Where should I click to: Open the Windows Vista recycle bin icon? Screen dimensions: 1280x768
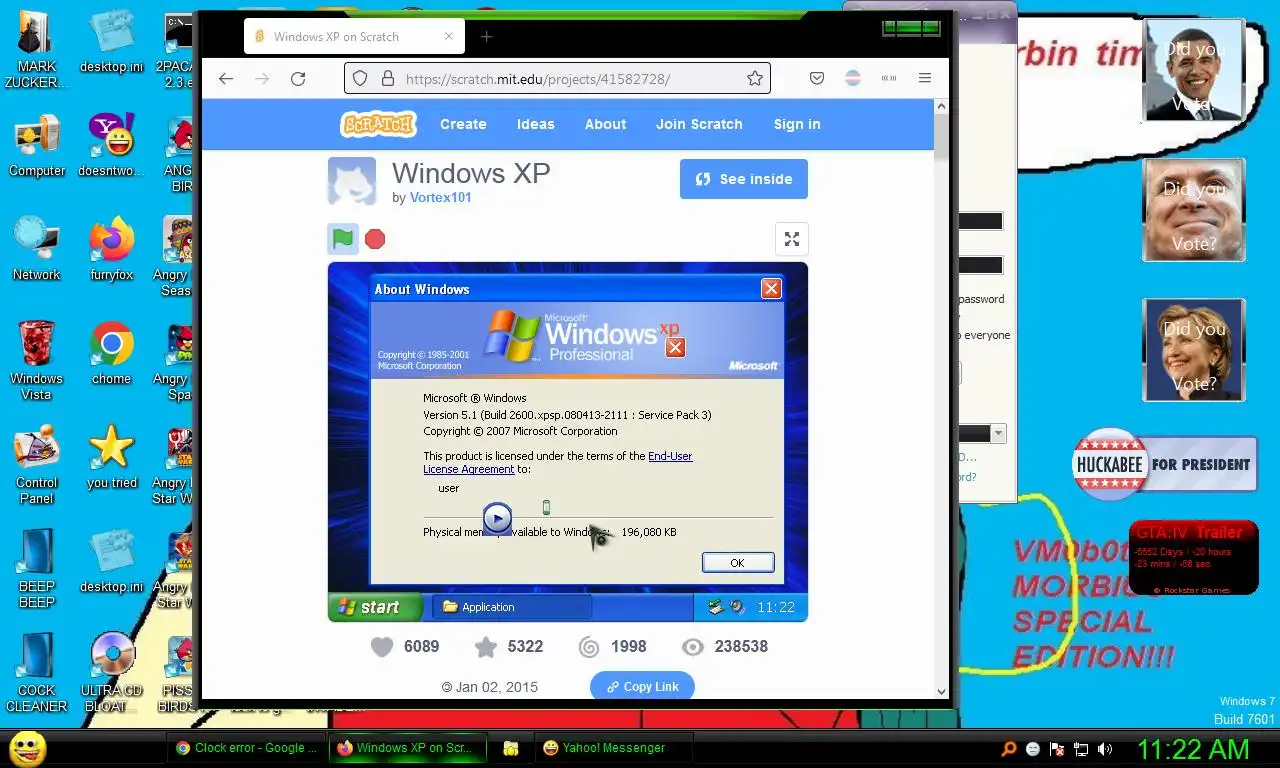pos(37,360)
